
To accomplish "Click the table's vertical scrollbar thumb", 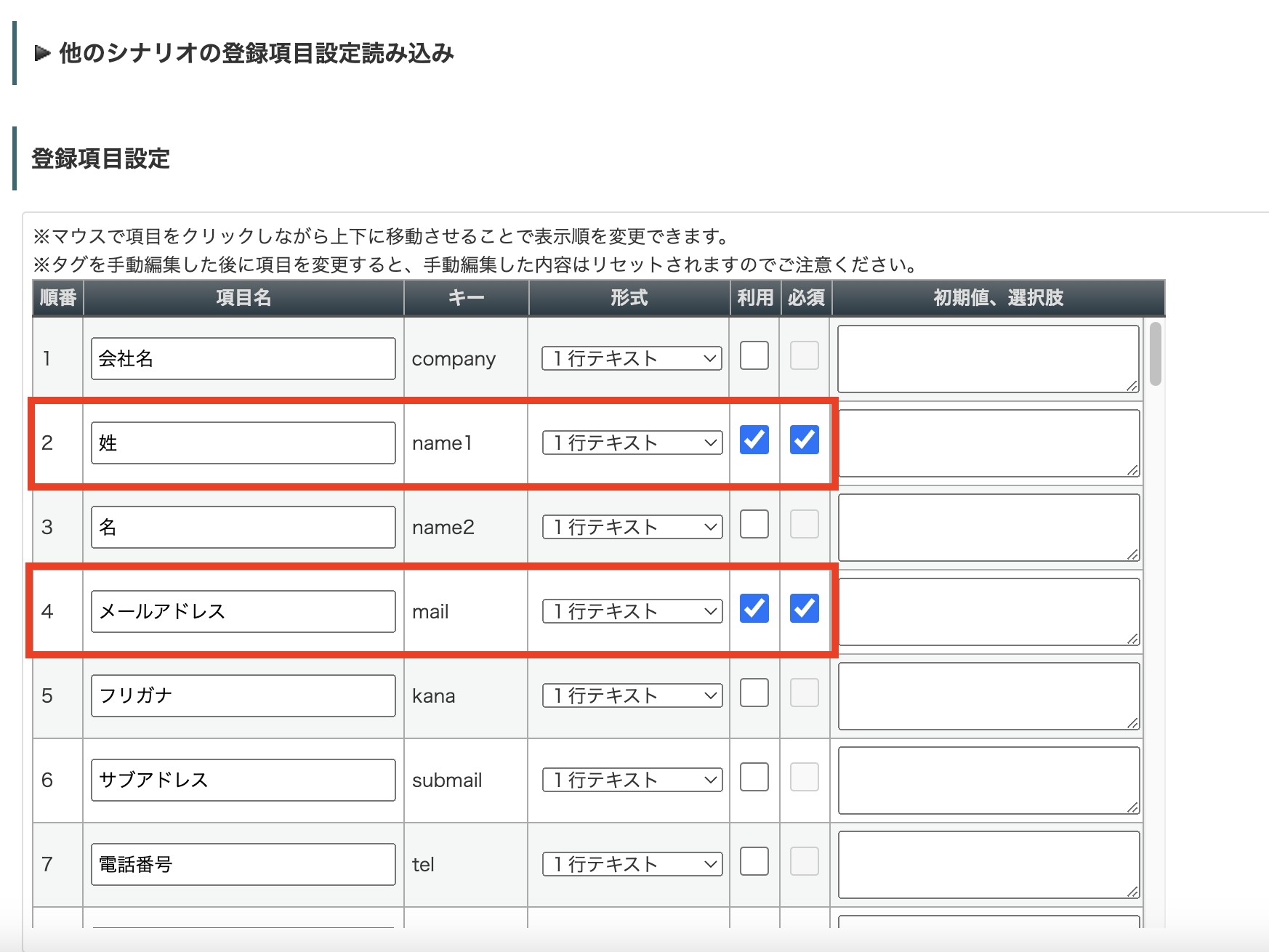I will [1155, 354].
